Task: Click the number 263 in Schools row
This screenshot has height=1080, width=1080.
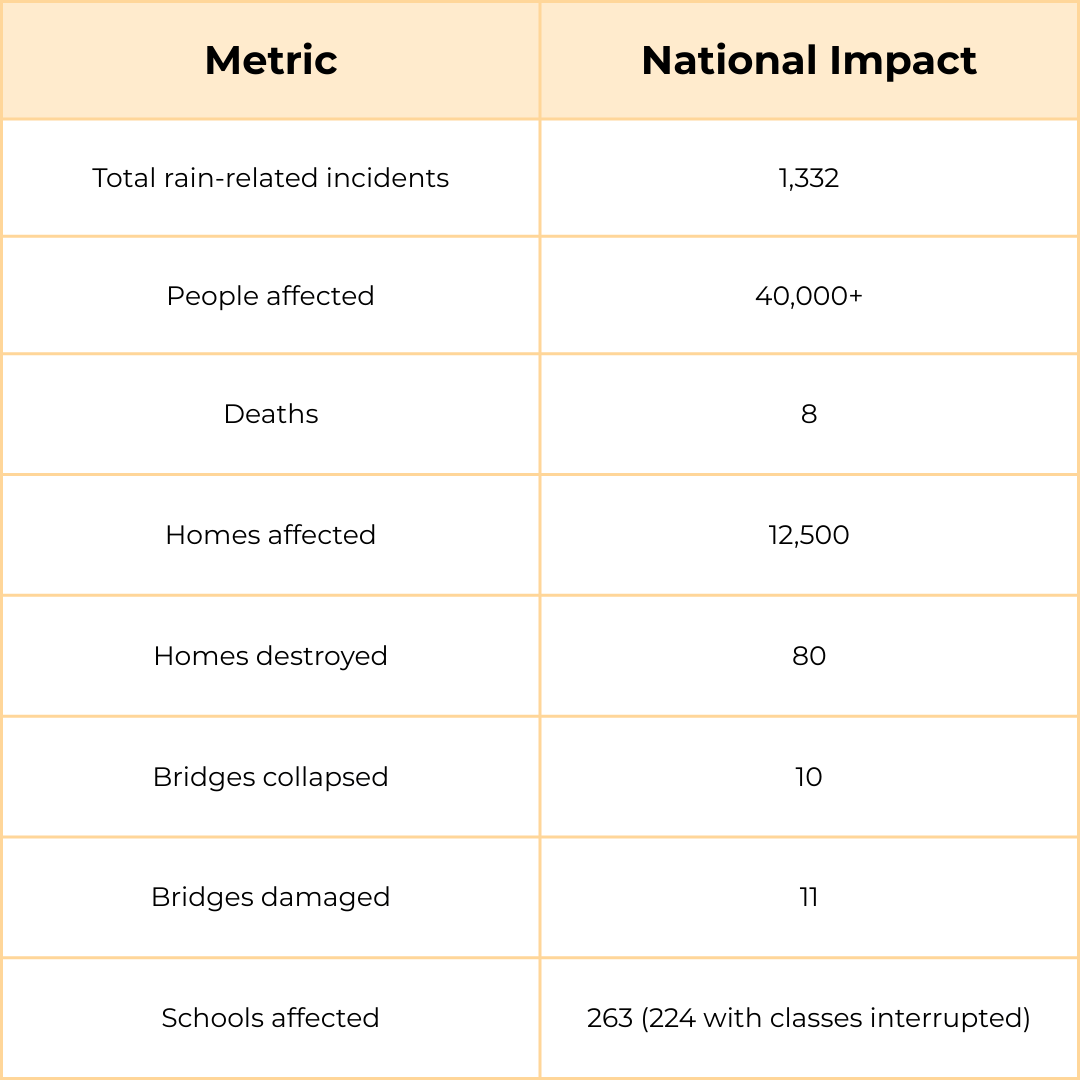Action: tap(610, 1018)
